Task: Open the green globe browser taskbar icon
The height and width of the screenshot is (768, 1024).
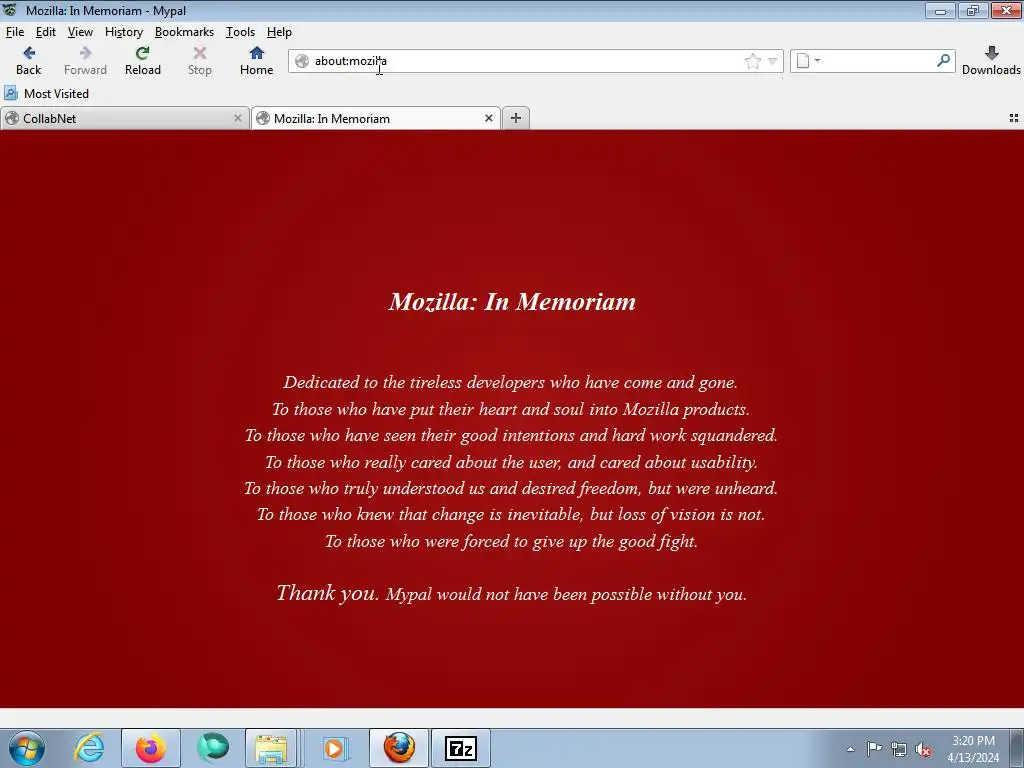Action: pos(213,748)
